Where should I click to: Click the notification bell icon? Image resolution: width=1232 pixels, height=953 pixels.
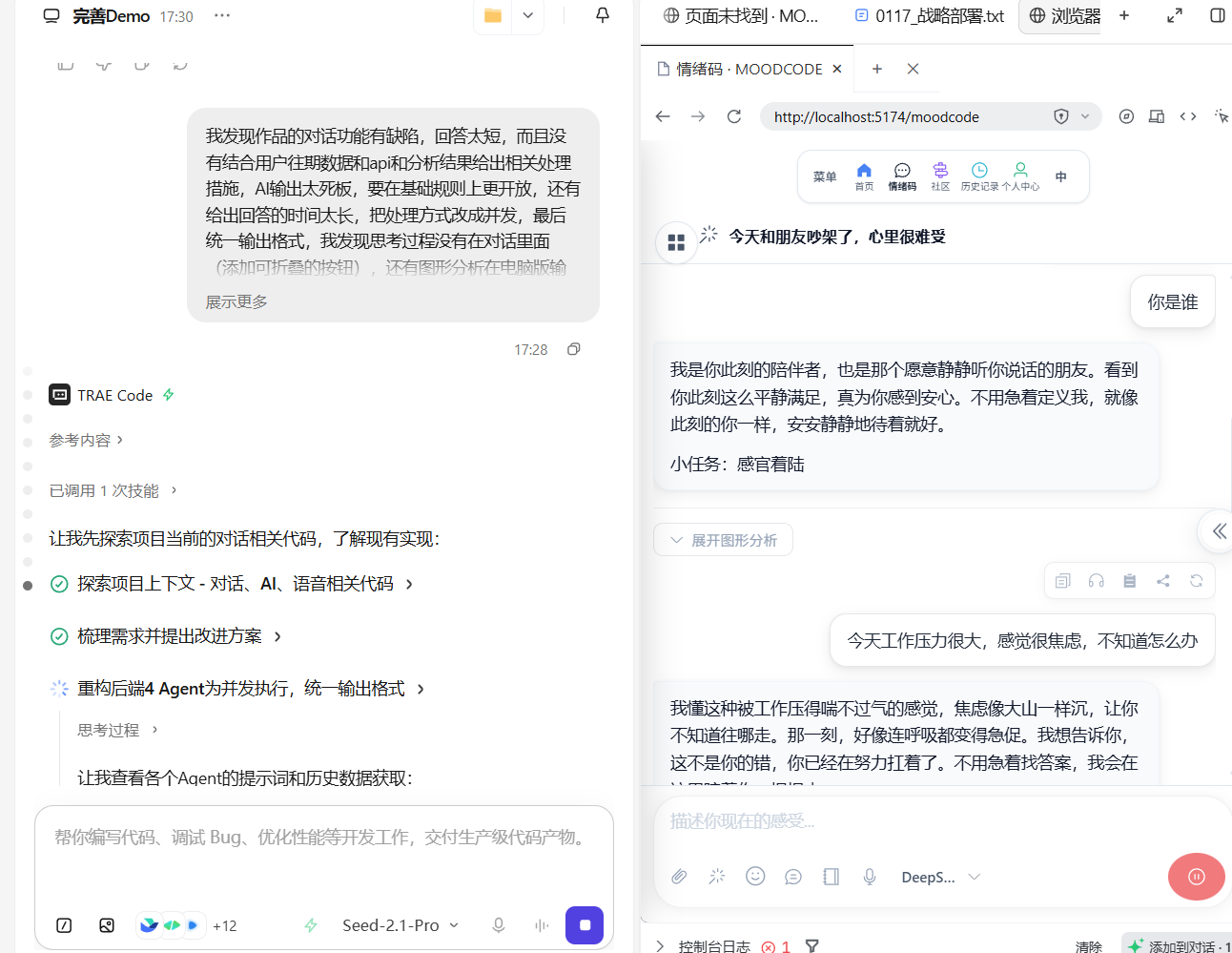(x=603, y=15)
